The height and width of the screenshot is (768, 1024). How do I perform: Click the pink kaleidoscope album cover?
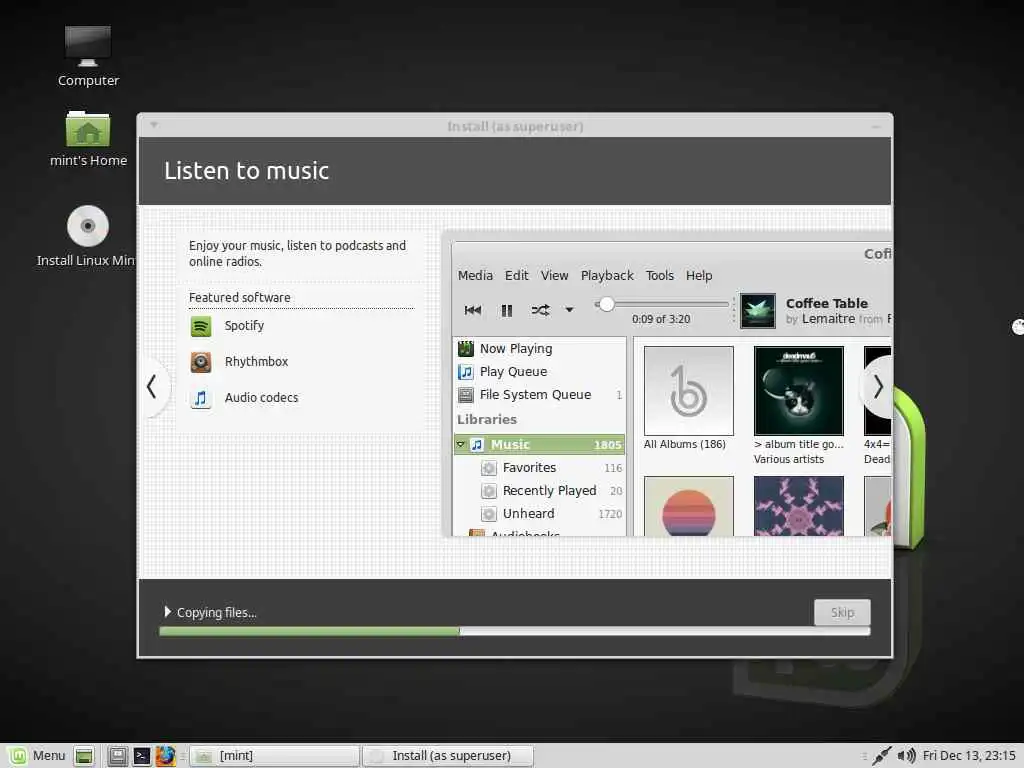(x=799, y=506)
